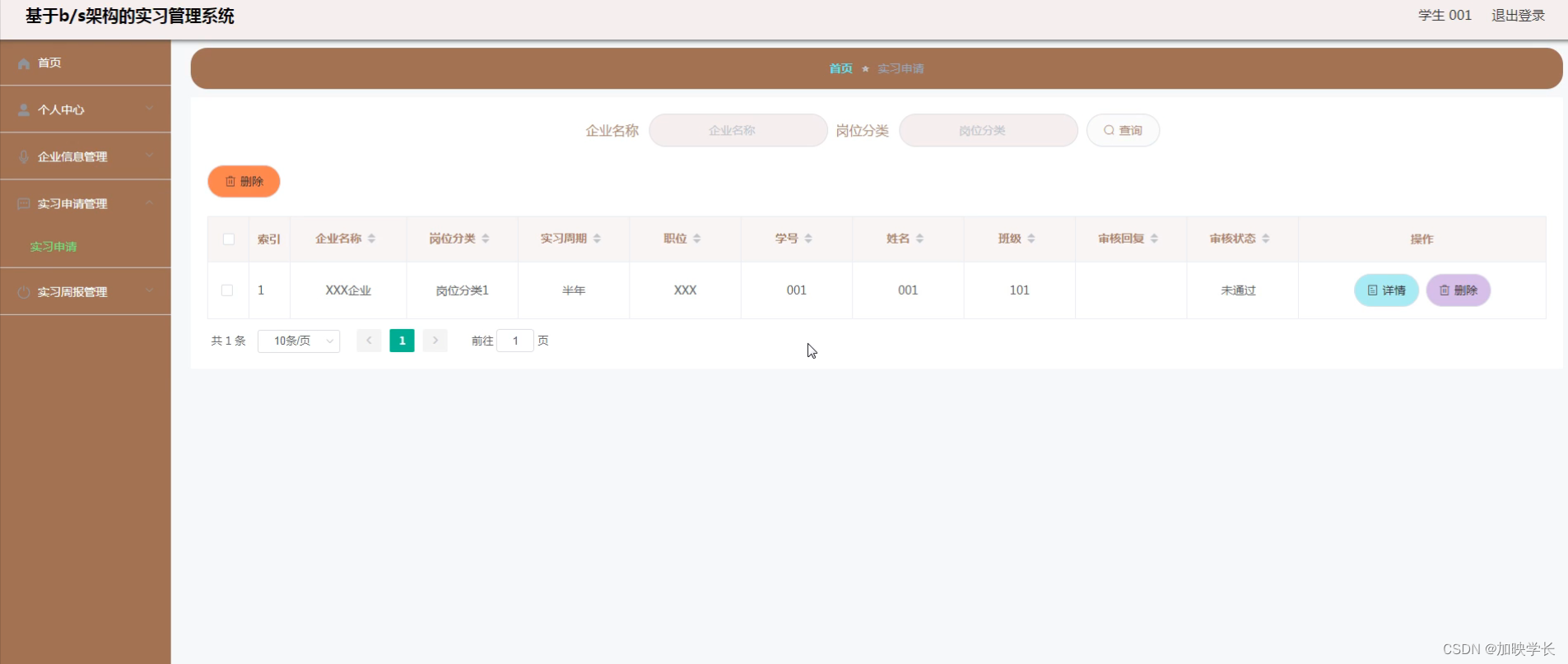The height and width of the screenshot is (664, 1568).
Task: Expand the 实习周报管理 menu chevron
Action: pyautogui.click(x=149, y=290)
